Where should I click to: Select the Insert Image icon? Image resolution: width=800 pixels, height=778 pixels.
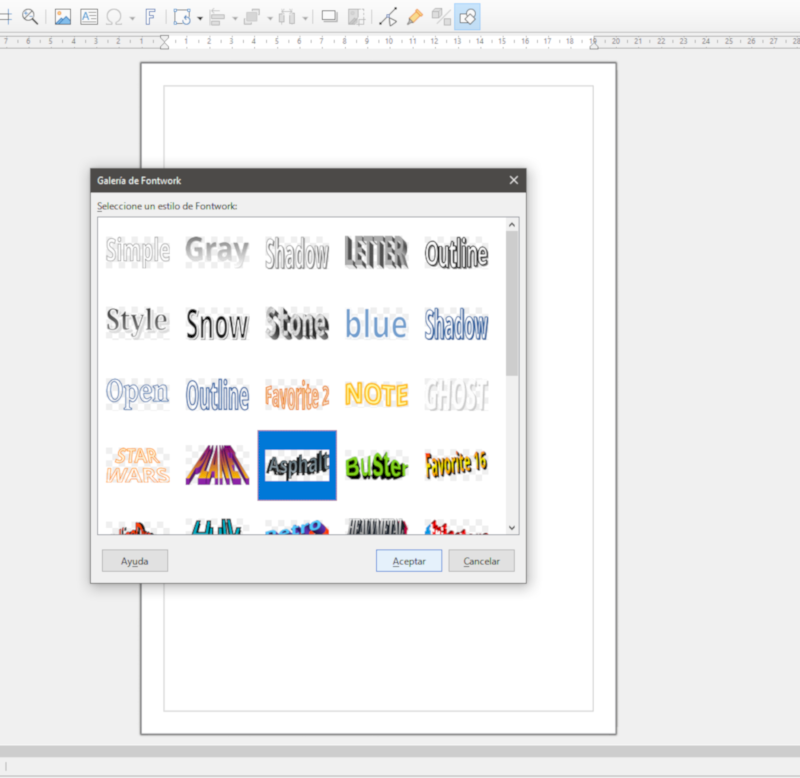coord(64,16)
